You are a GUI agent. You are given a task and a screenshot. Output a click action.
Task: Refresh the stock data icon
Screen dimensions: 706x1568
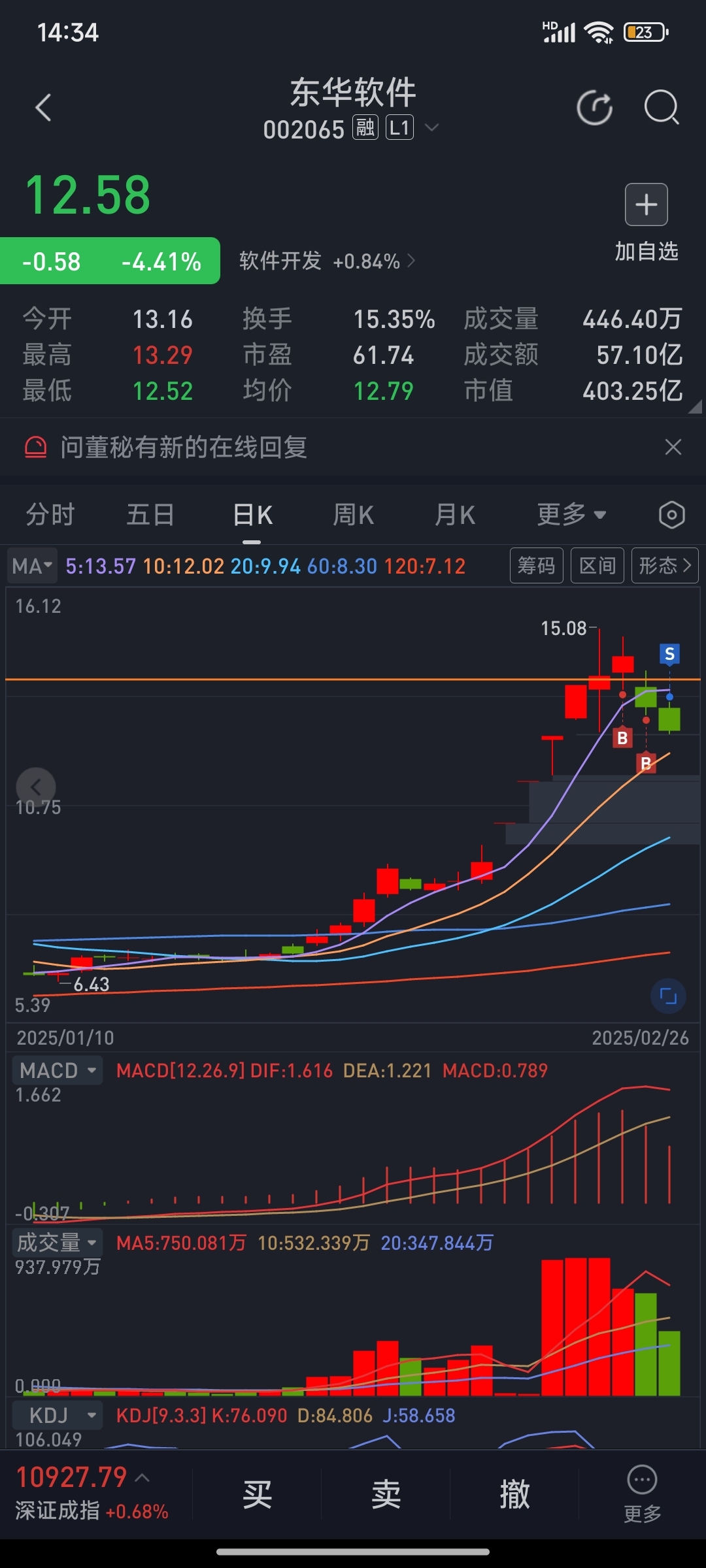tap(595, 108)
